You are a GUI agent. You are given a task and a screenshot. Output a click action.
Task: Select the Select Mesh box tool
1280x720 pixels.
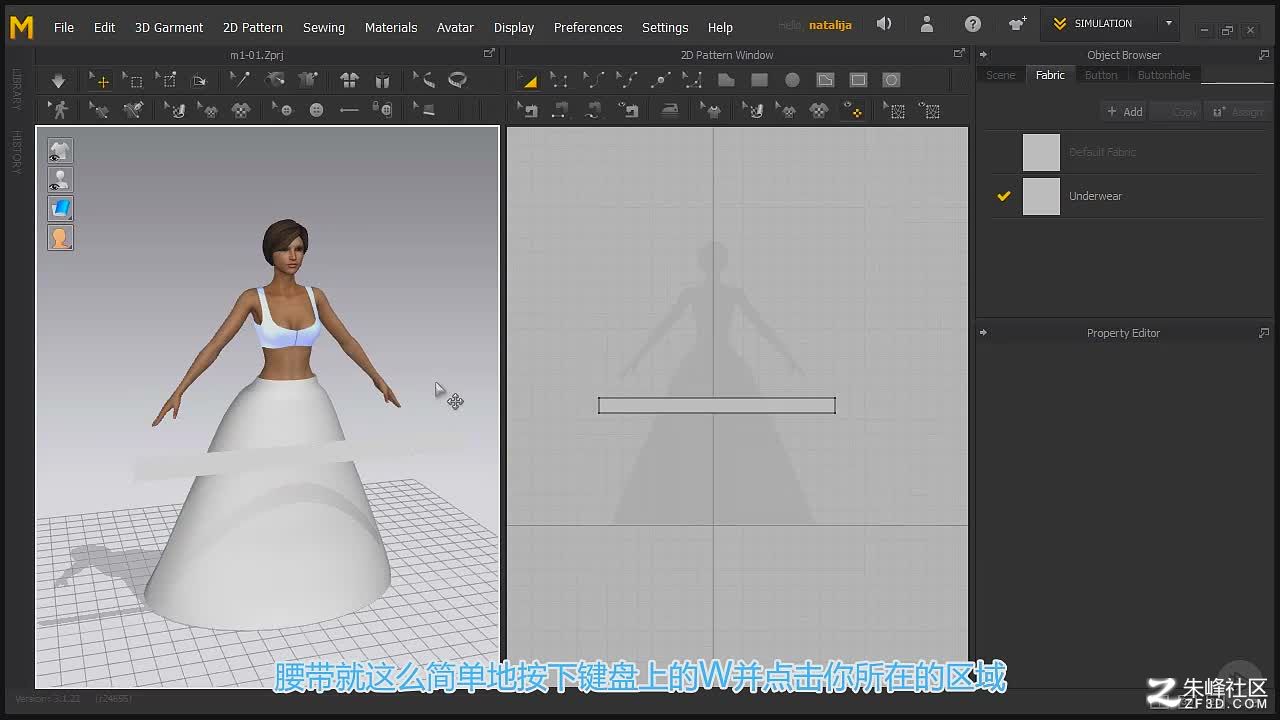133,81
